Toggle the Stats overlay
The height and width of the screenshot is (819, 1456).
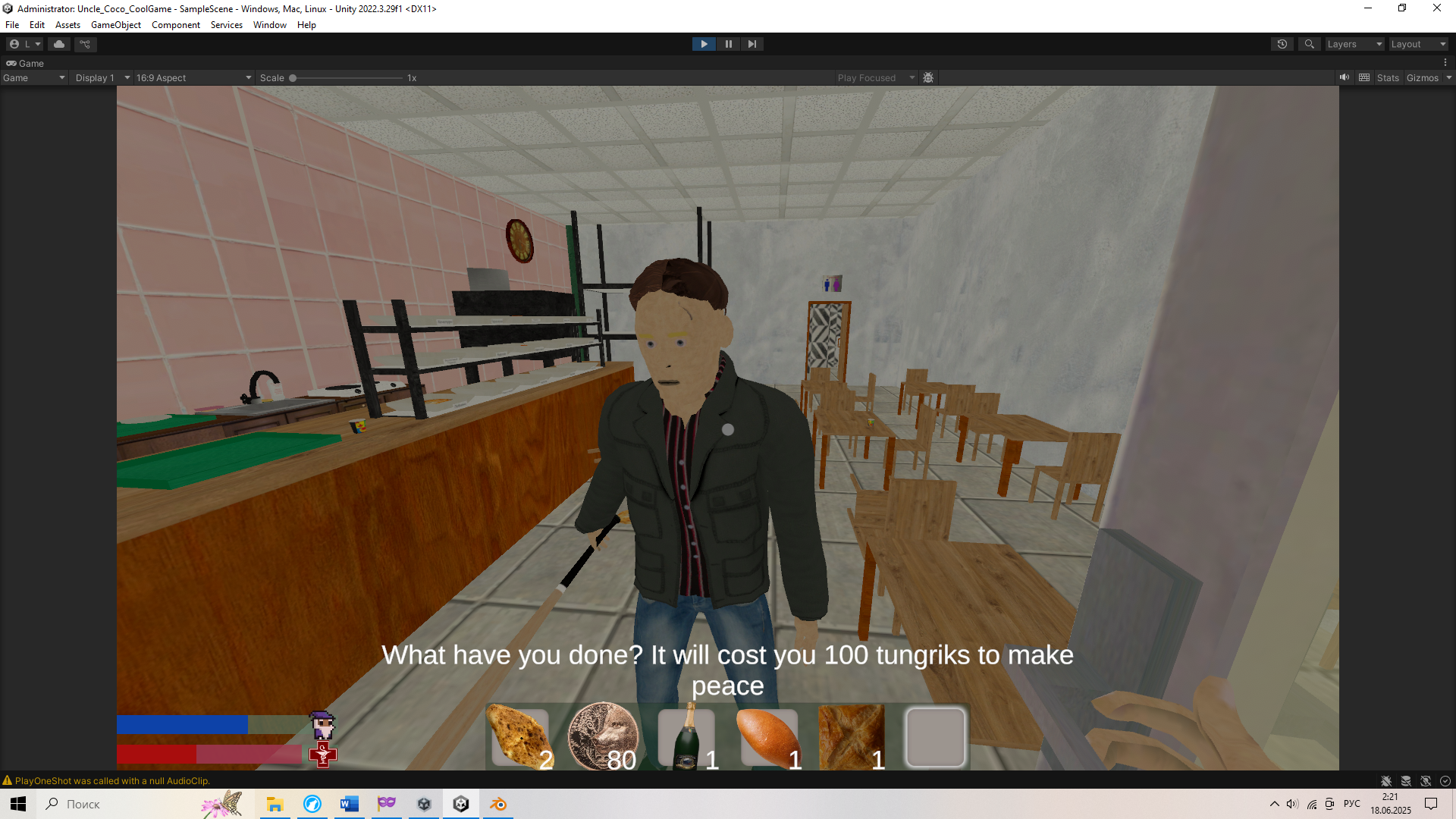pos(1388,77)
